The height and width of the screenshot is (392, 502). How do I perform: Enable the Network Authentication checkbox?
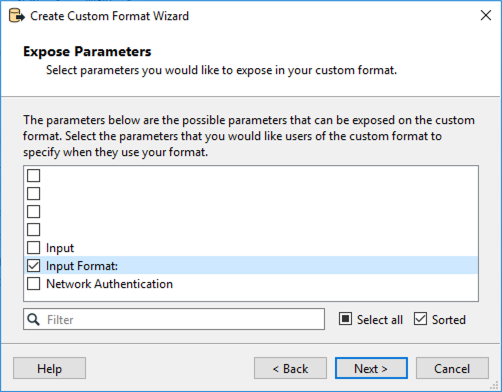[x=34, y=284]
